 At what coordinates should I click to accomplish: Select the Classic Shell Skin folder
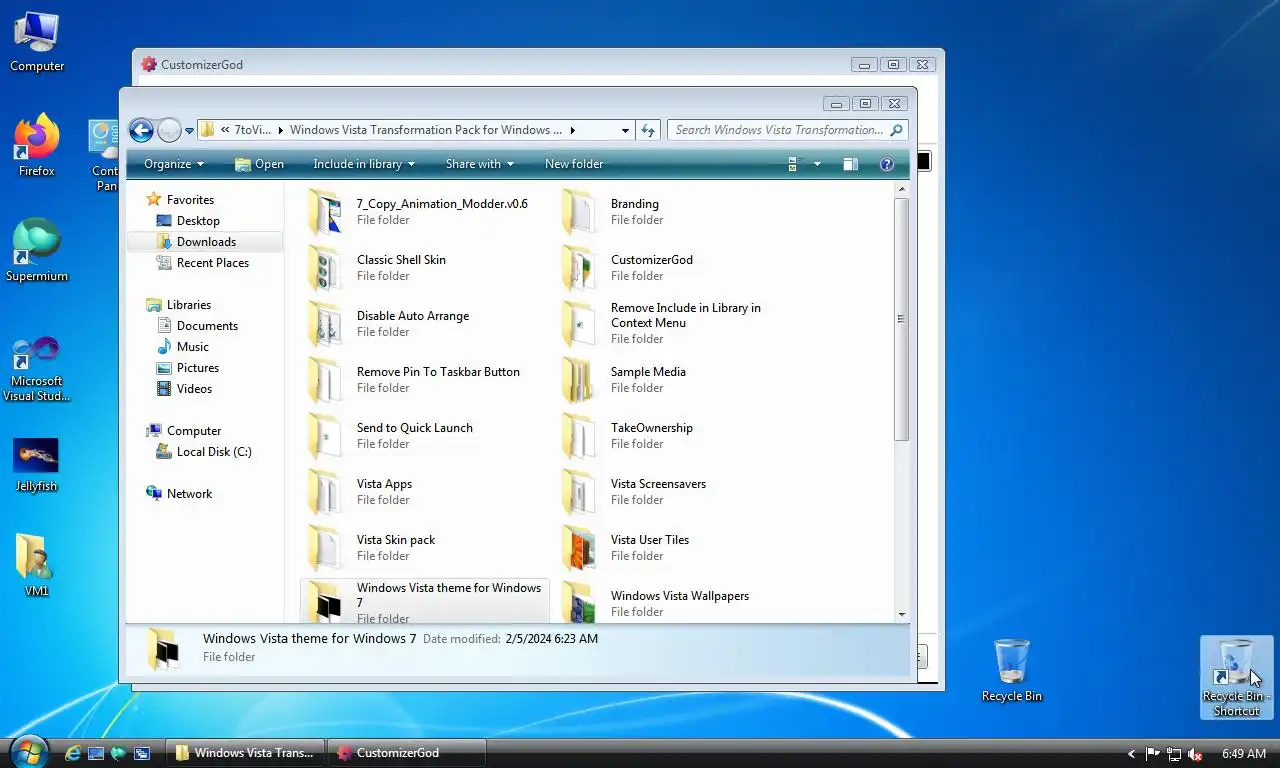(x=425, y=267)
